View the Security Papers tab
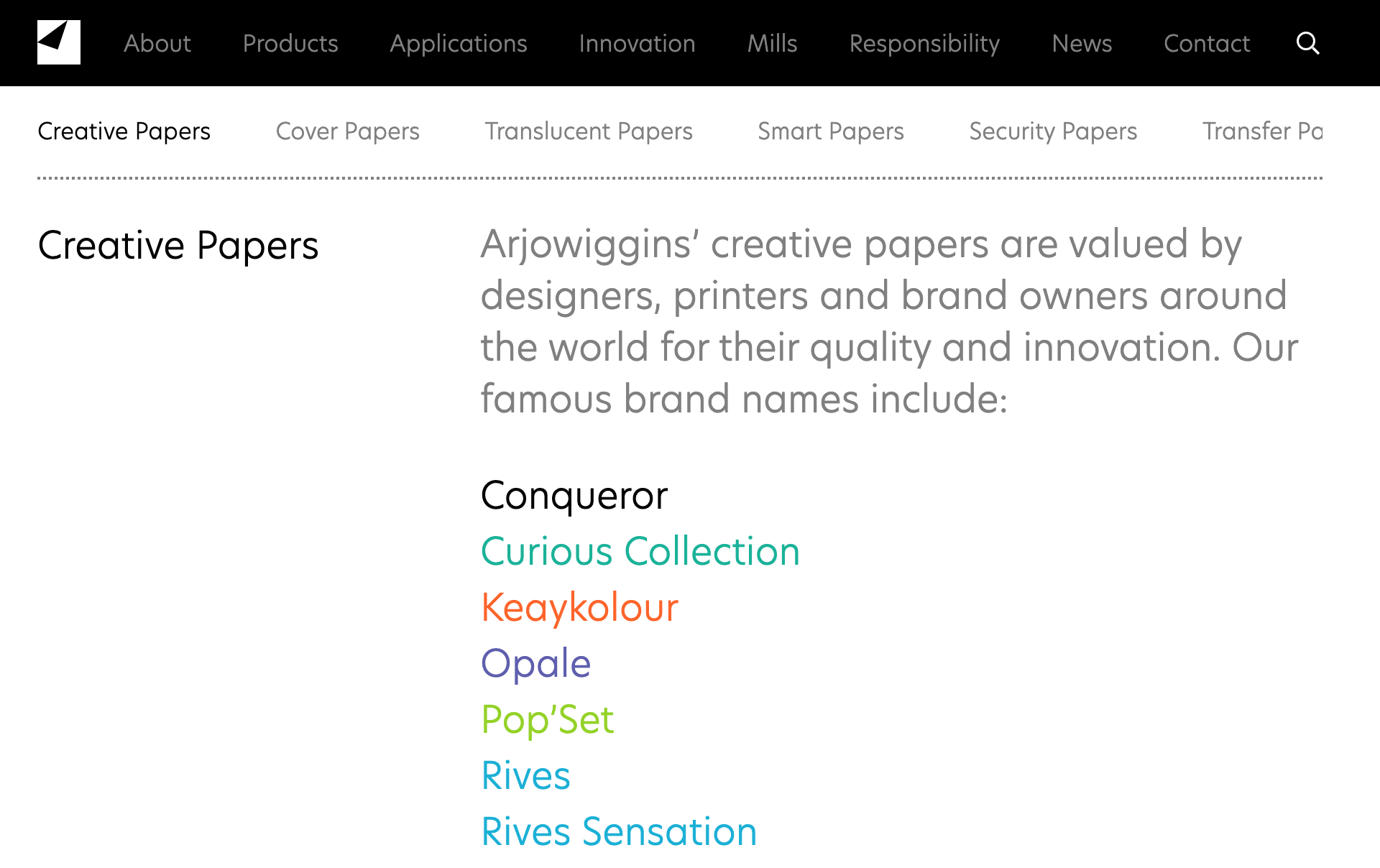1380x868 pixels. click(x=1053, y=131)
